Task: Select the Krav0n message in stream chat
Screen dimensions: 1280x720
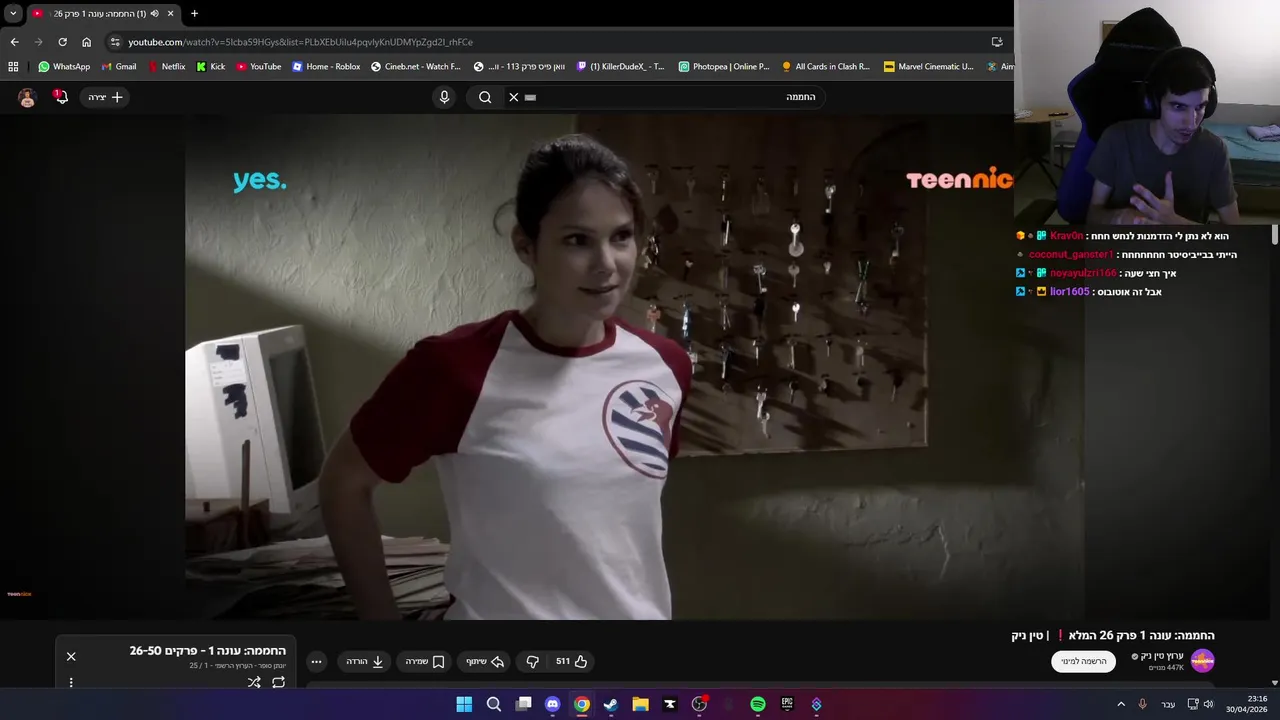Action: [1122, 236]
